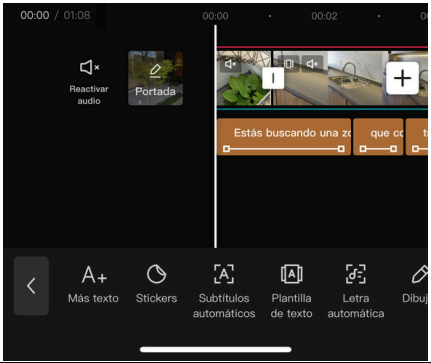
Task: Click the 00:02 mark on the timeline ruler
Action: coord(324,16)
